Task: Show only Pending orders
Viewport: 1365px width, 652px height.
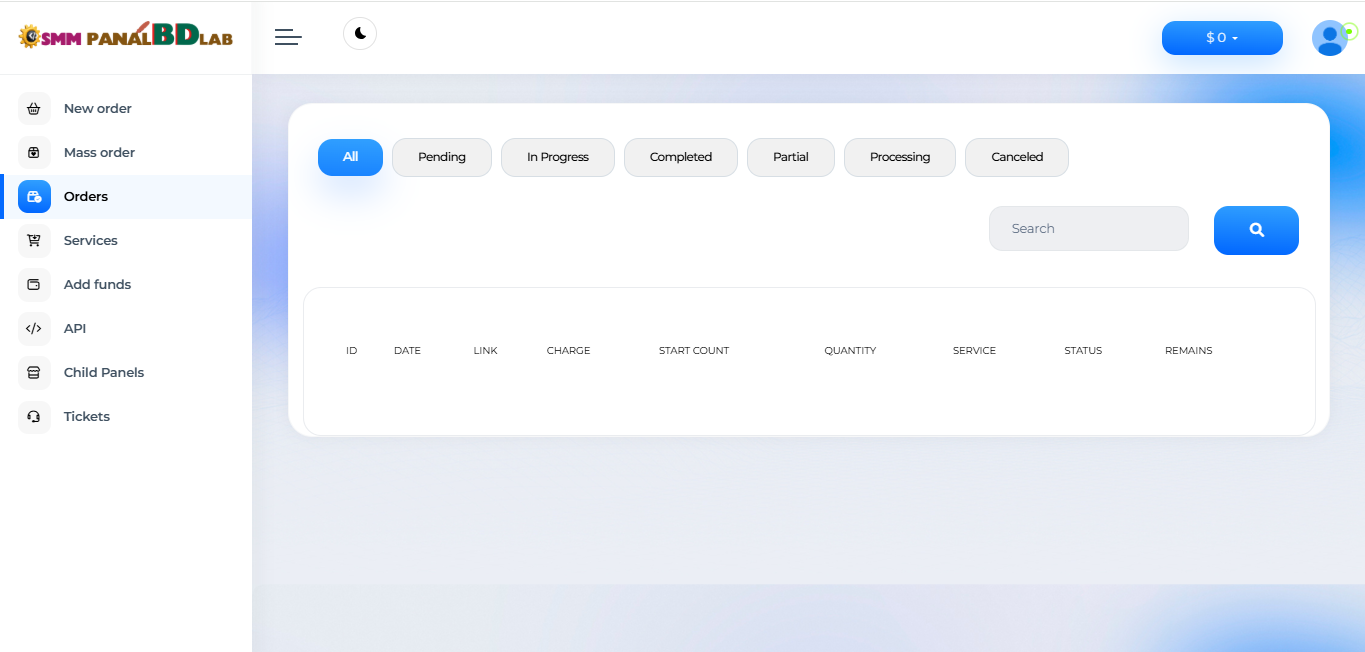Action: click(442, 157)
